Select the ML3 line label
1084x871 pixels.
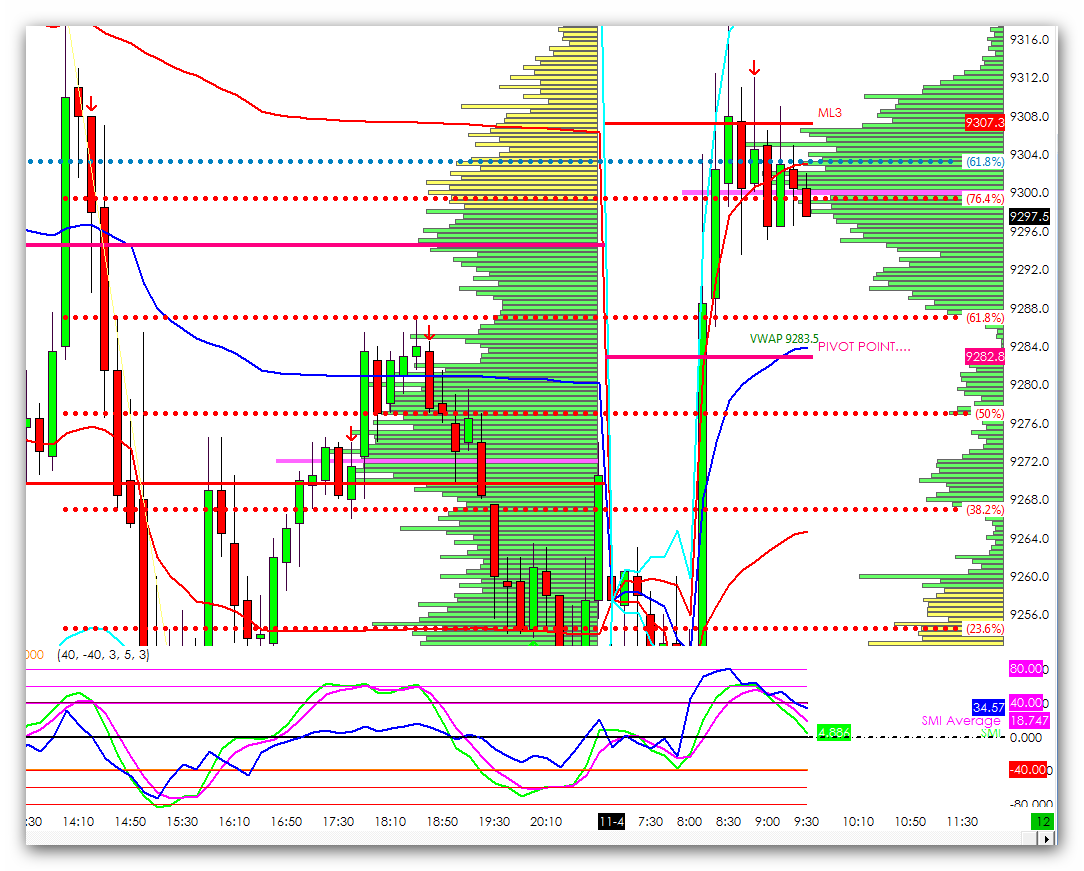tap(830, 113)
